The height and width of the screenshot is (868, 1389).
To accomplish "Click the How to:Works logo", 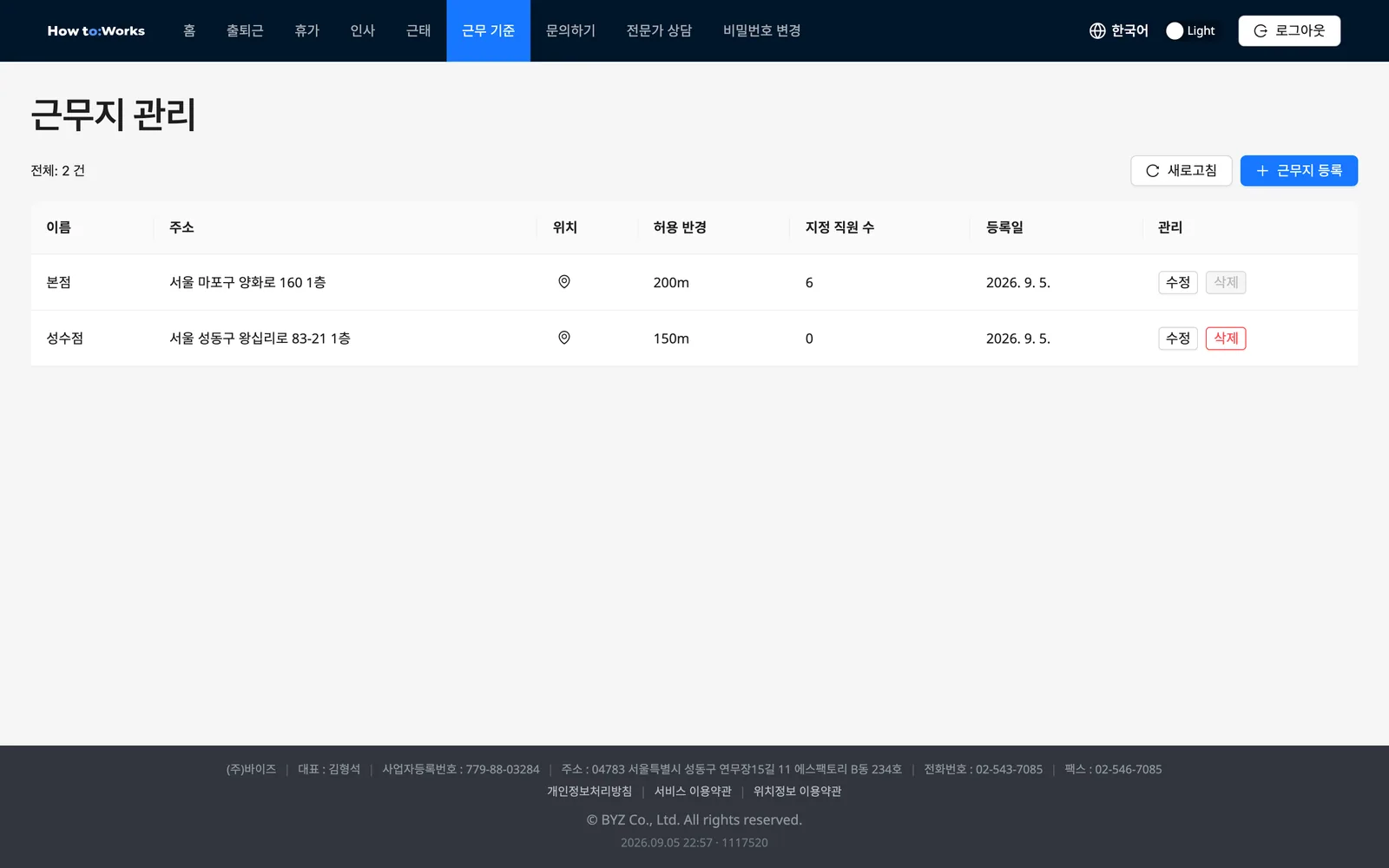I will tap(96, 30).
